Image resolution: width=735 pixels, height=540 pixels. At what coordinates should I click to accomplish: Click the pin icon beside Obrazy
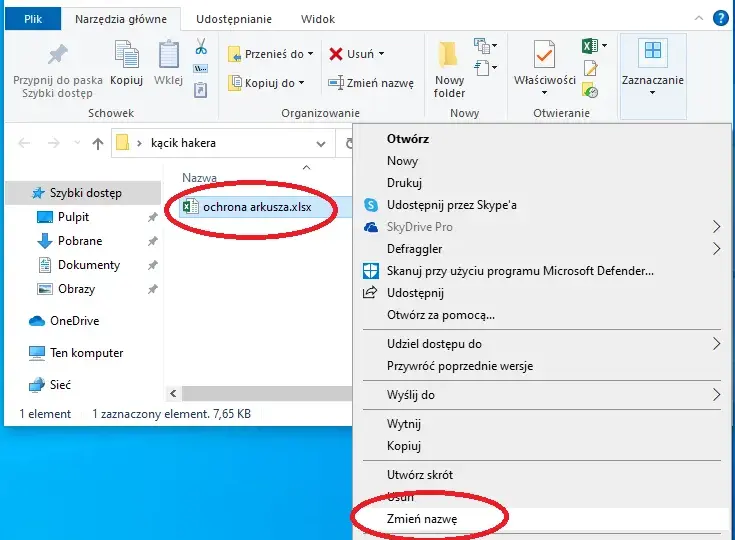coord(152,289)
